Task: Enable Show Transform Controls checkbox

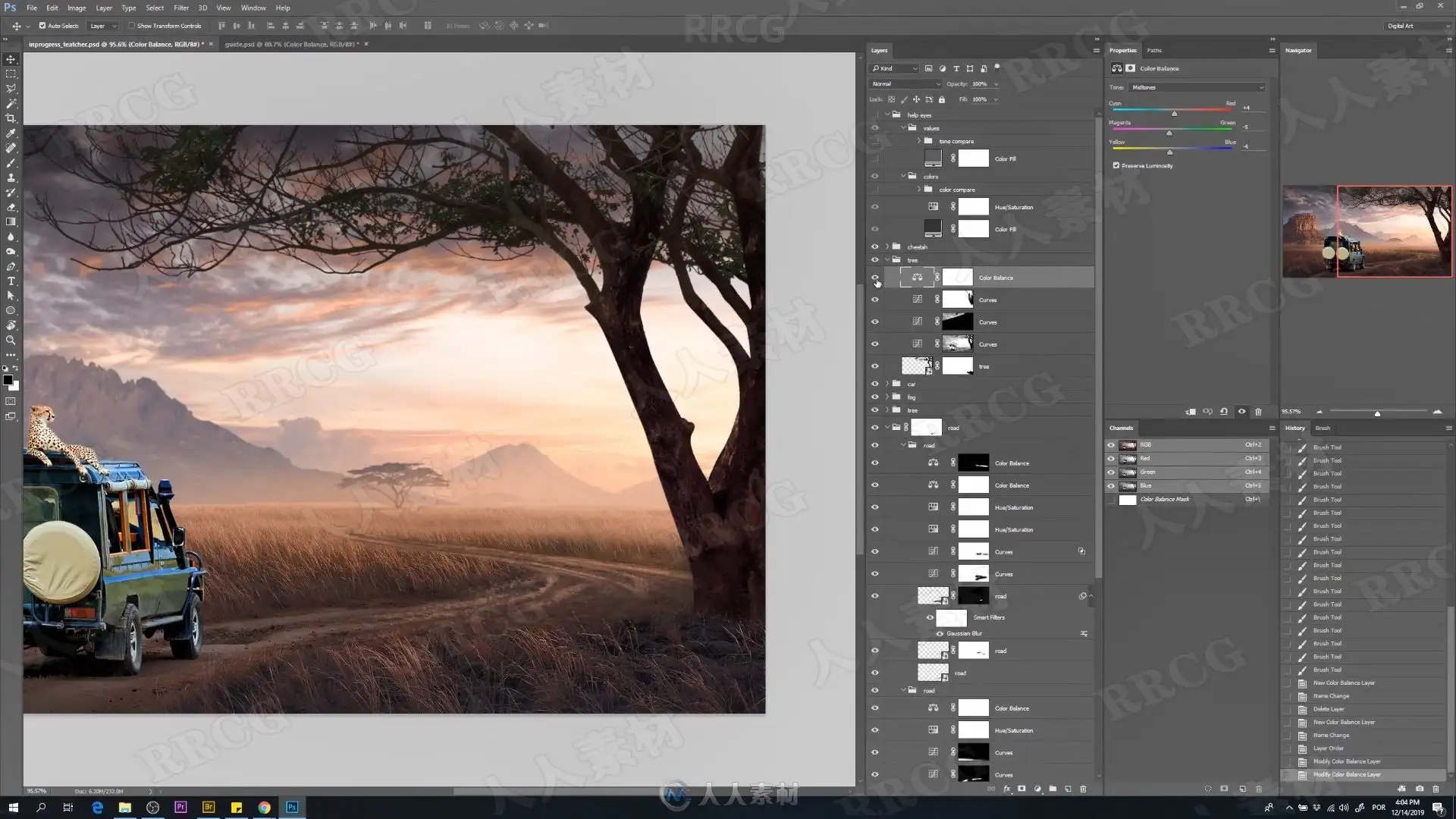Action: pyautogui.click(x=131, y=26)
